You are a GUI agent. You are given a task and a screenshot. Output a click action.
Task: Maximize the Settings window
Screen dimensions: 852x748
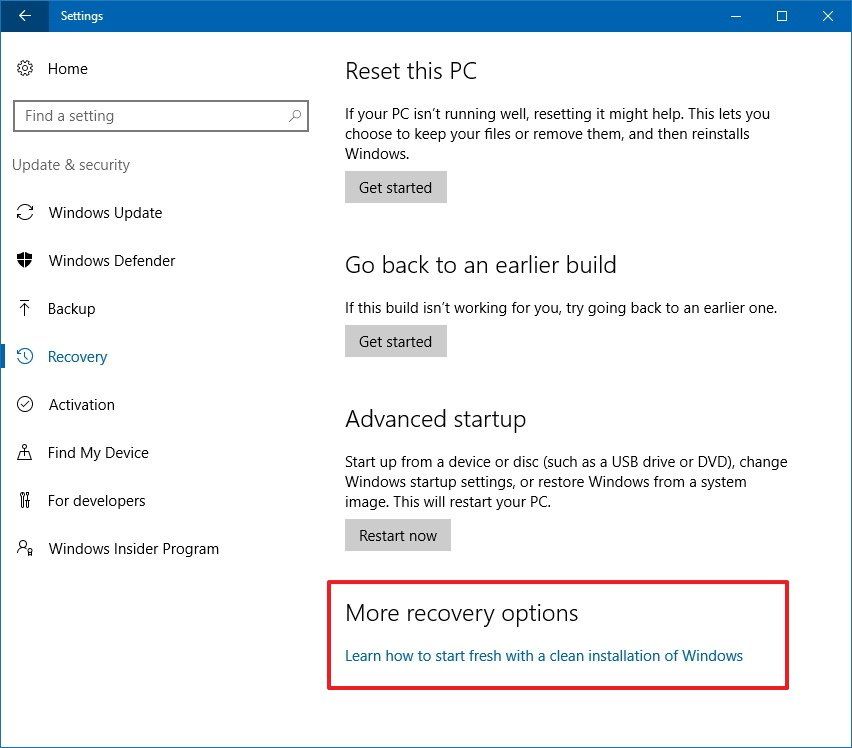pos(782,16)
